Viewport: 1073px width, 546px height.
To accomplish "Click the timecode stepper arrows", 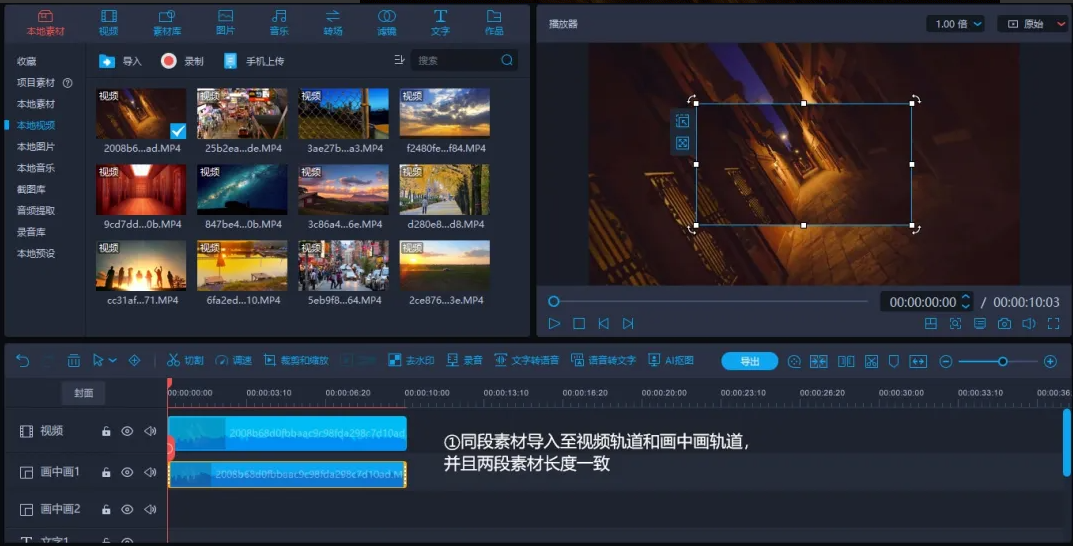I will pos(966,301).
